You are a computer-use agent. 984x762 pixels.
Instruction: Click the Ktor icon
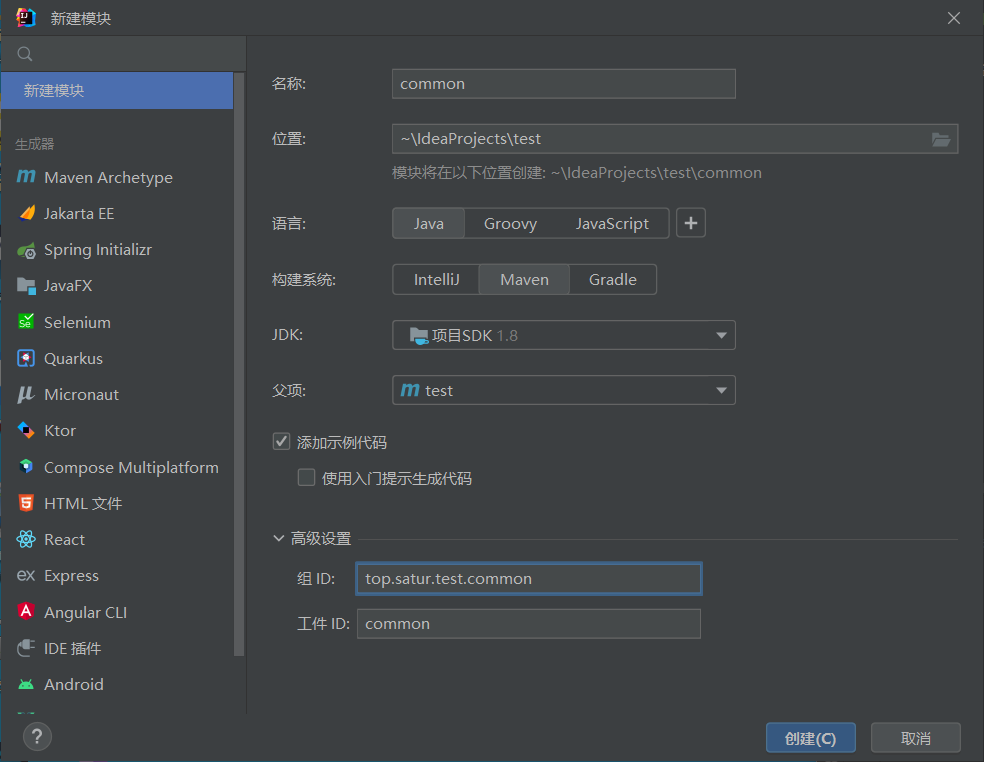[x=26, y=431]
